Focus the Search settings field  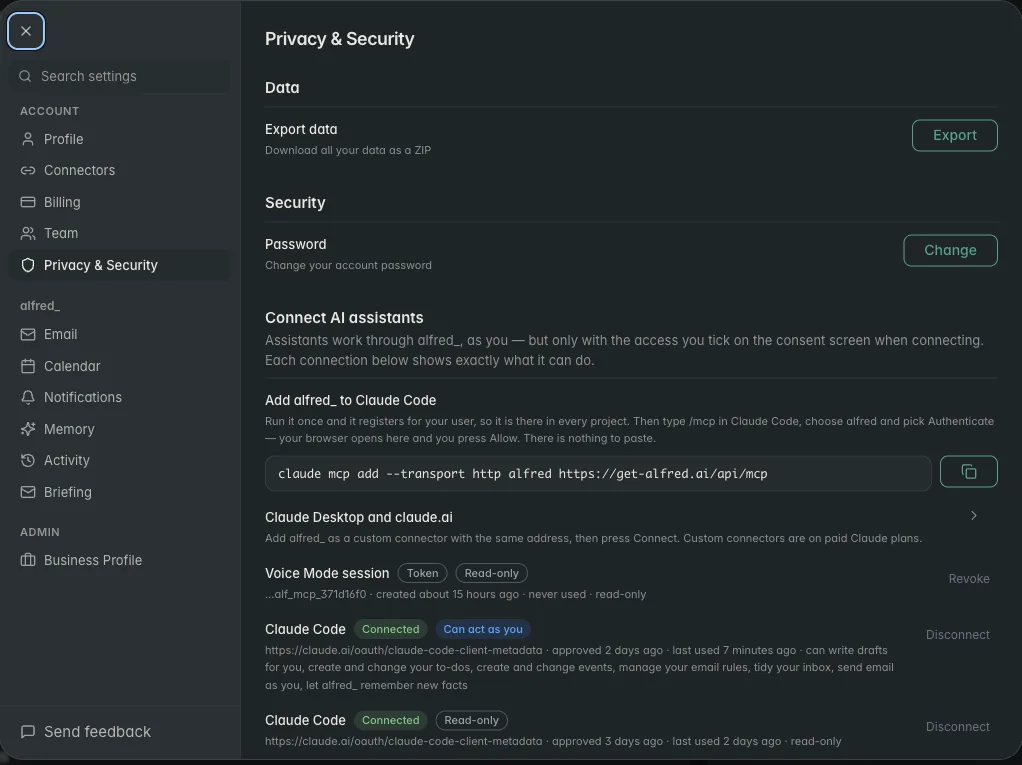(120, 76)
